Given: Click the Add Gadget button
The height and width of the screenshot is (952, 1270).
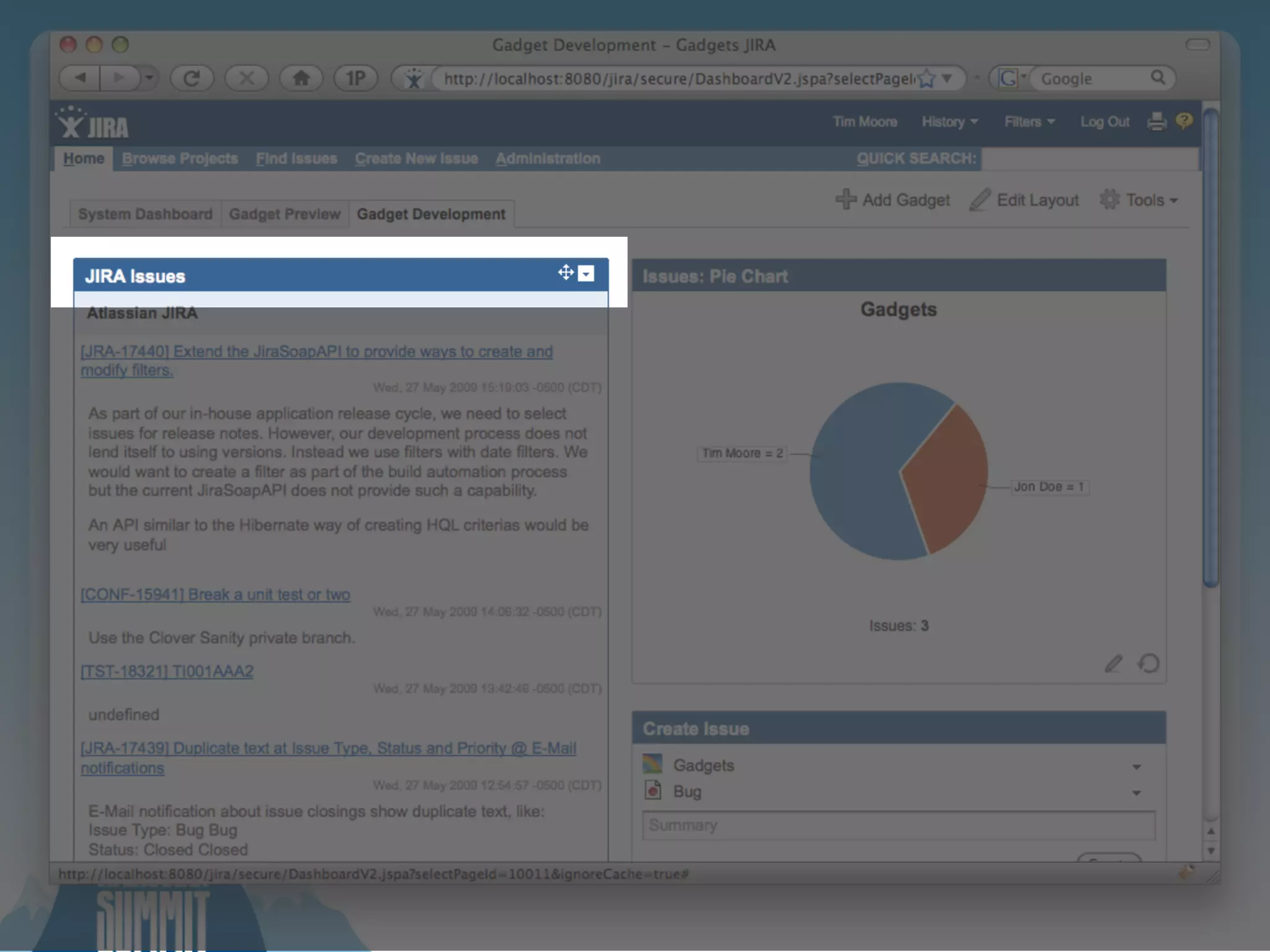Looking at the screenshot, I should 892,200.
